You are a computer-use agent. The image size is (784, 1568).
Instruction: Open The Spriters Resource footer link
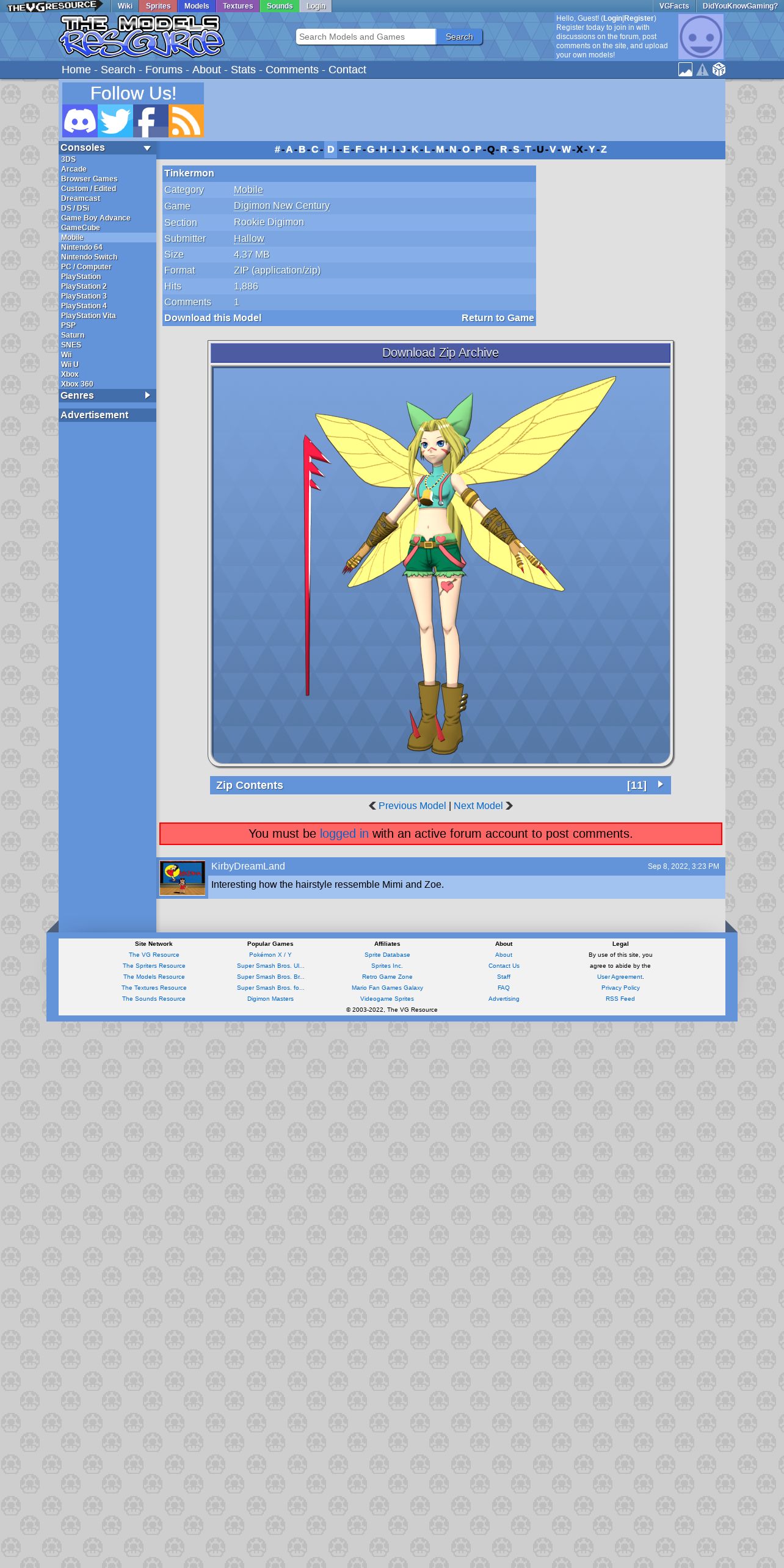154,966
